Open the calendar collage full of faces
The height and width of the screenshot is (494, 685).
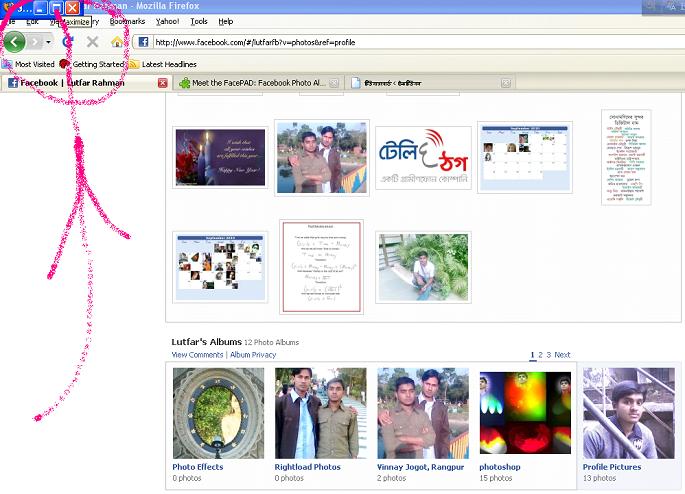pos(220,267)
